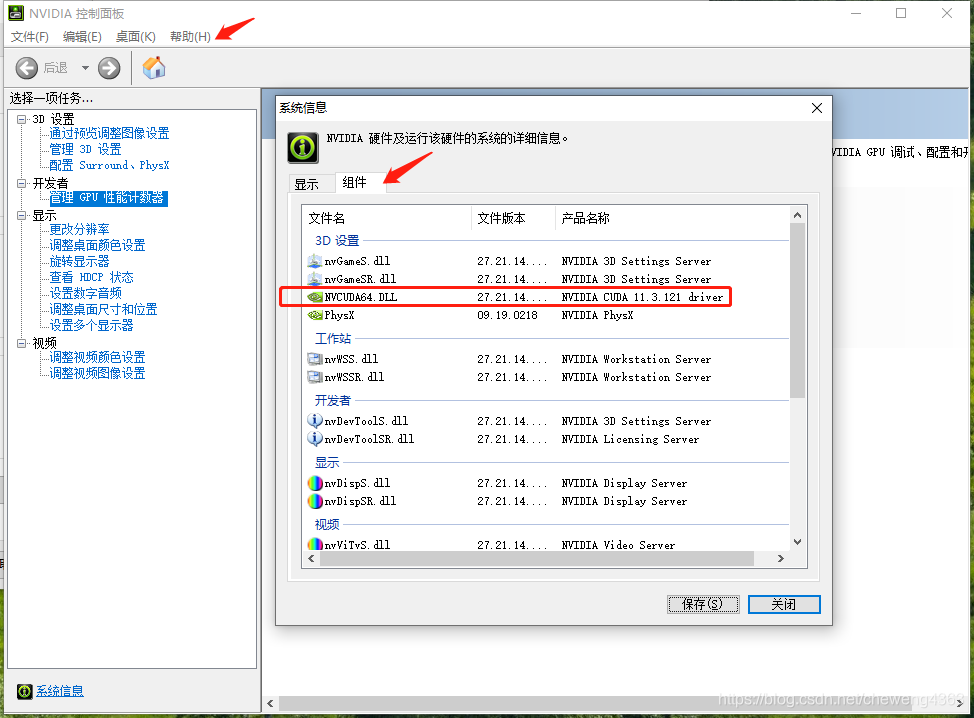The width and height of the screenshot is (974, 718).
Task: Open the Home icon in toolbar
Action: 154,68
